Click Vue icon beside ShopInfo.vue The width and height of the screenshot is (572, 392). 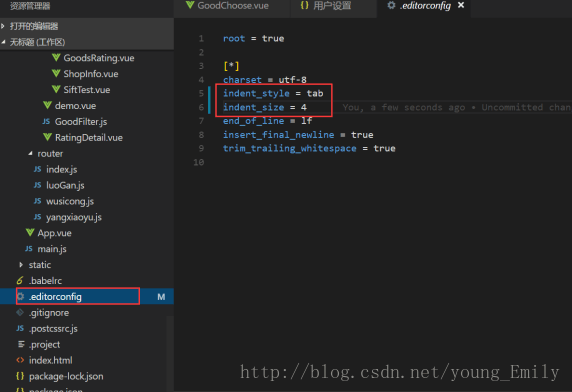tap(56, 74)
